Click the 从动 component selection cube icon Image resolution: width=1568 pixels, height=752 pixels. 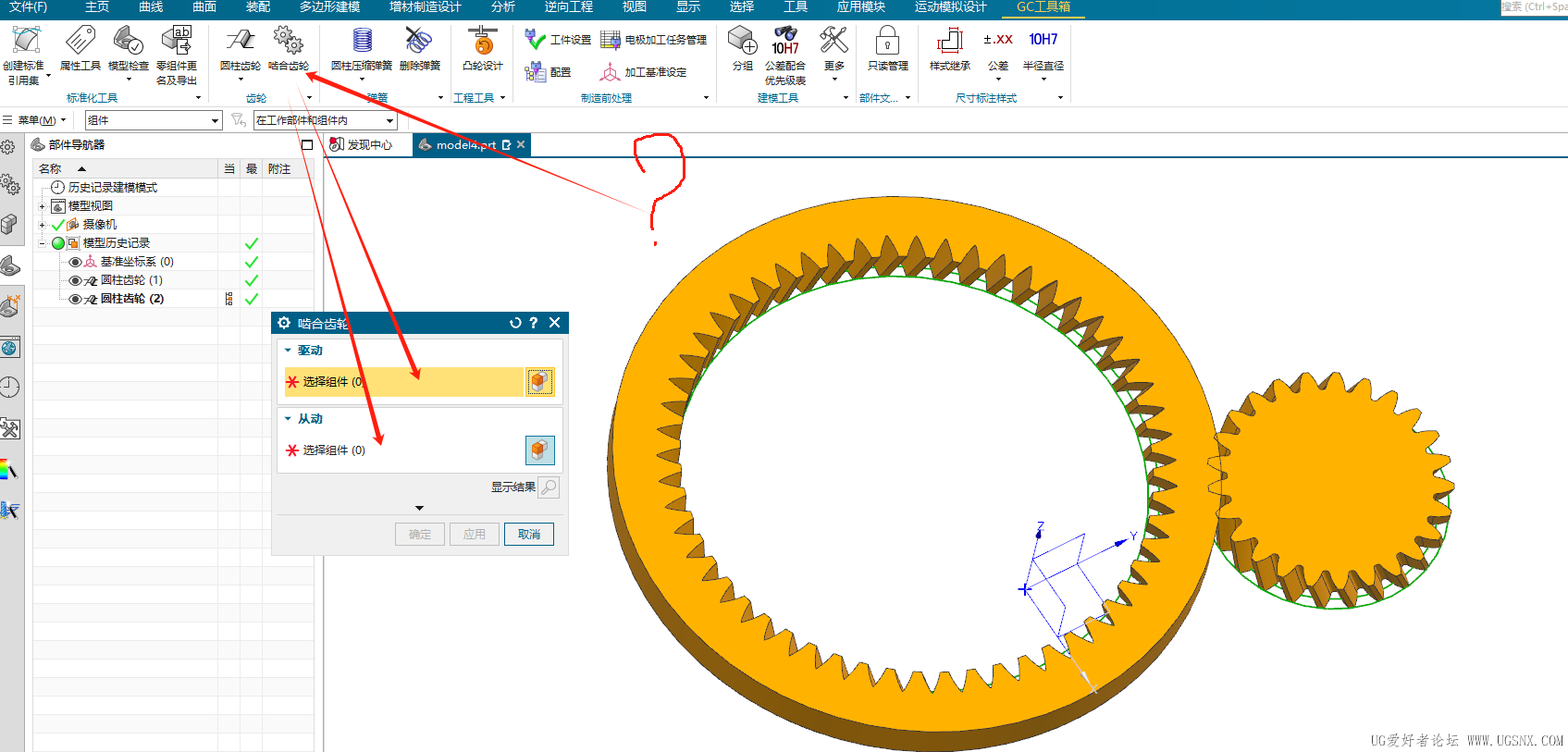pyautogui.click(x=540, y=450)
